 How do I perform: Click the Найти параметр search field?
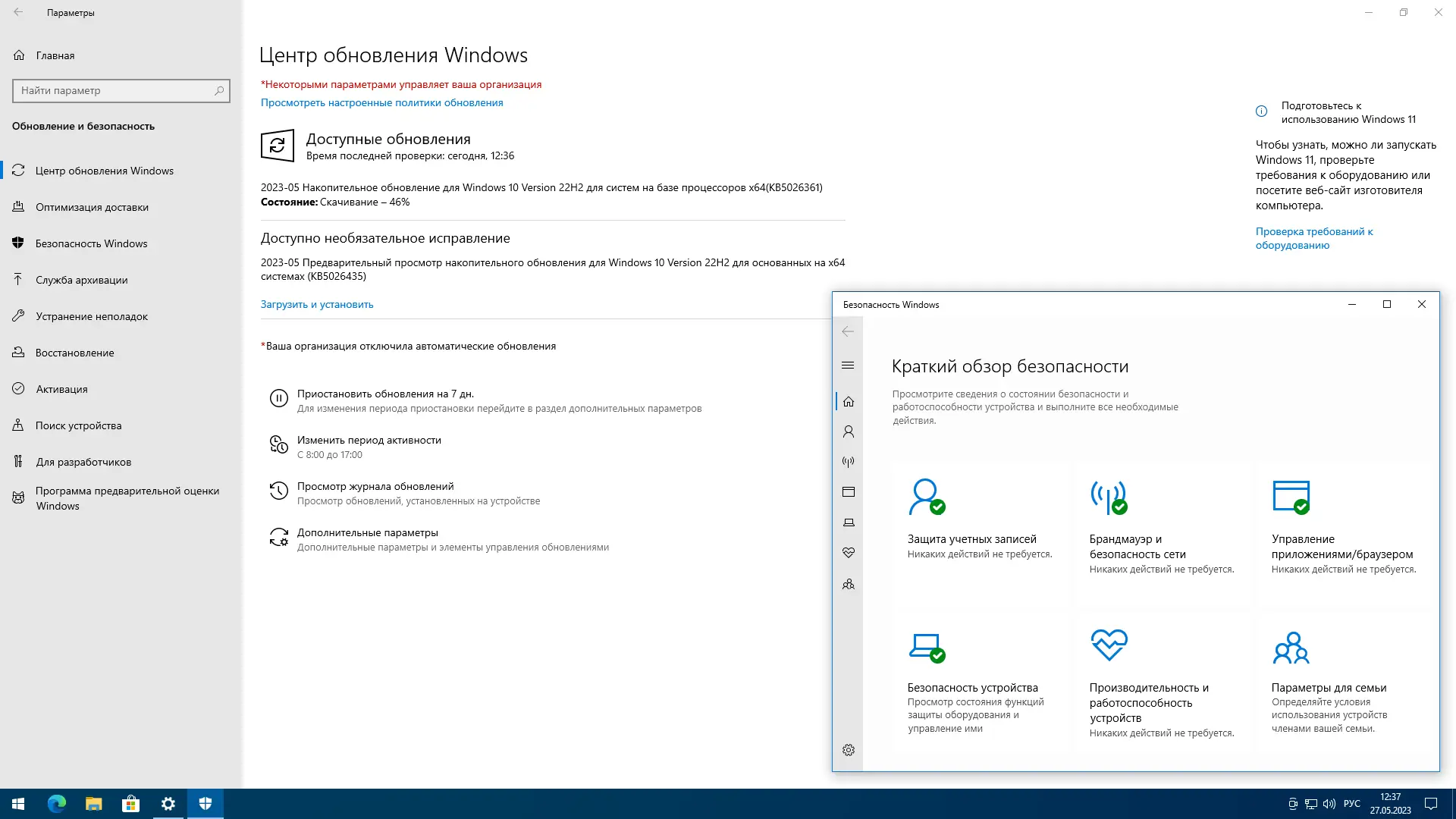tap(121, 91)
